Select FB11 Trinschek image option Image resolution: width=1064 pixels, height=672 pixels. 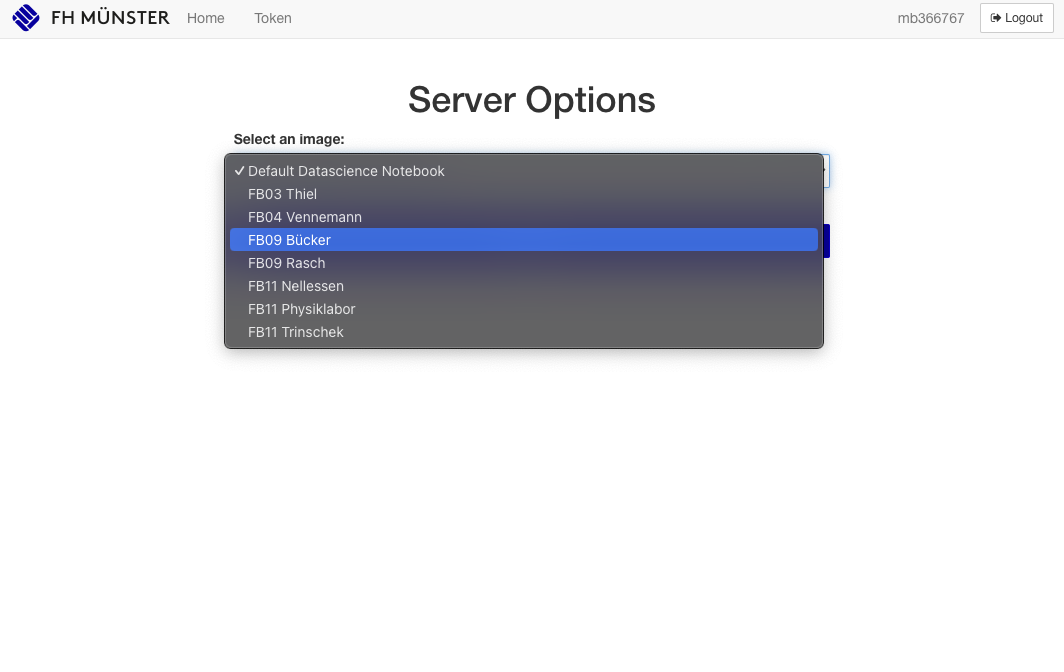295,332
